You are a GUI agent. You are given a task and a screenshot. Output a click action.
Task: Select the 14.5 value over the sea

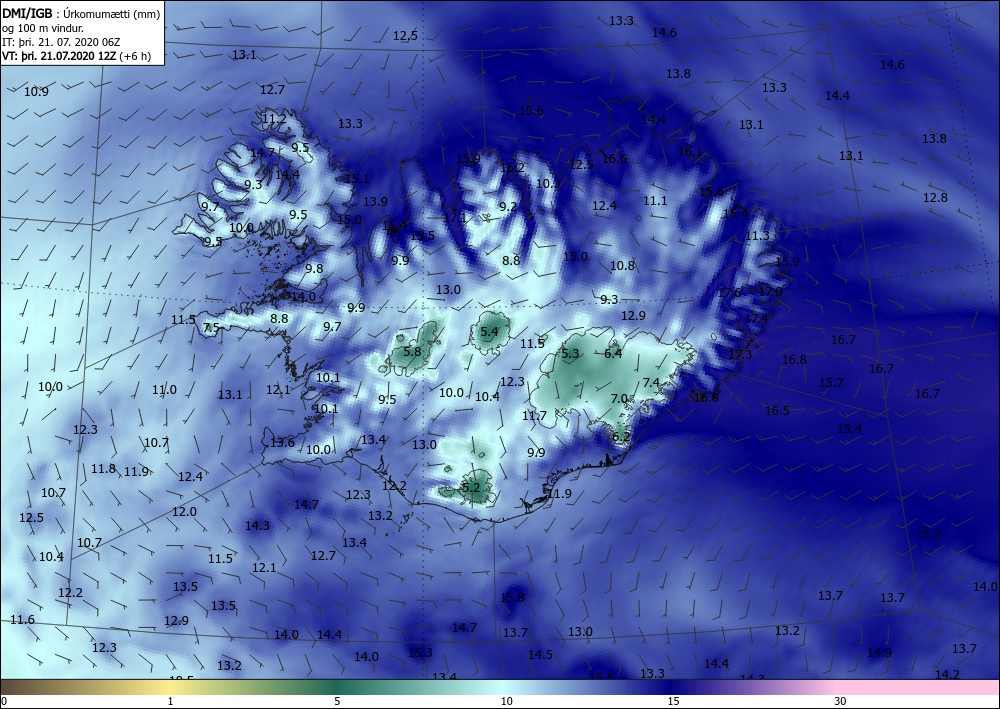[x=540, y=655]
